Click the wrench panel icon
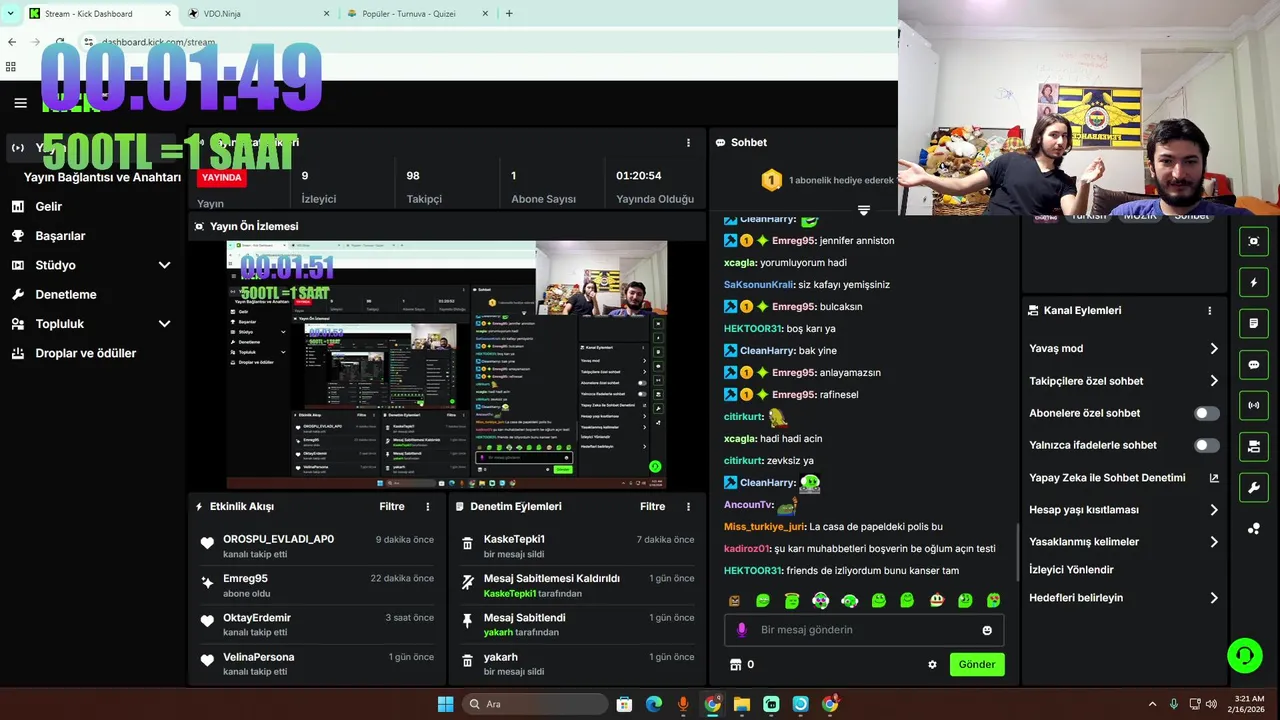The height and width of the screenshot is (720, 1280). point(1254,488)
